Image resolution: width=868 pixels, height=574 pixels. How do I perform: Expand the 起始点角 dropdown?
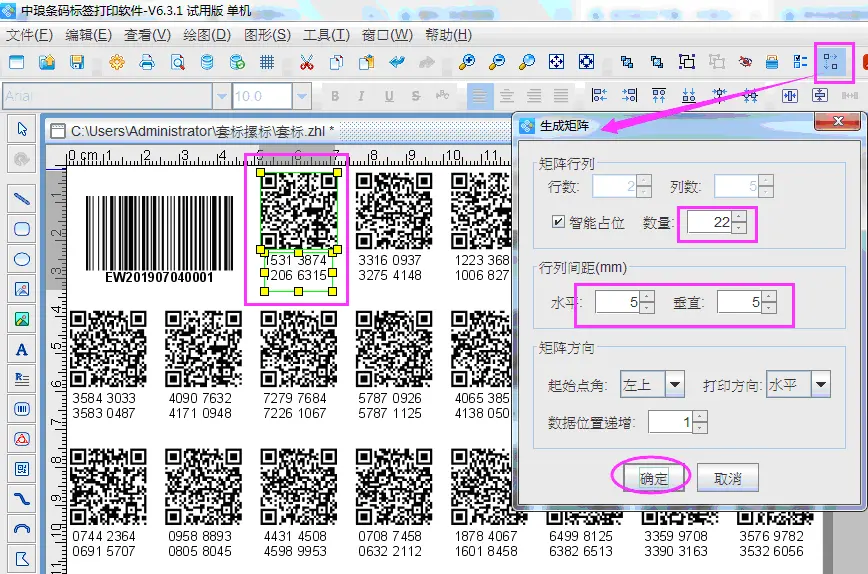tap(674, 385)
